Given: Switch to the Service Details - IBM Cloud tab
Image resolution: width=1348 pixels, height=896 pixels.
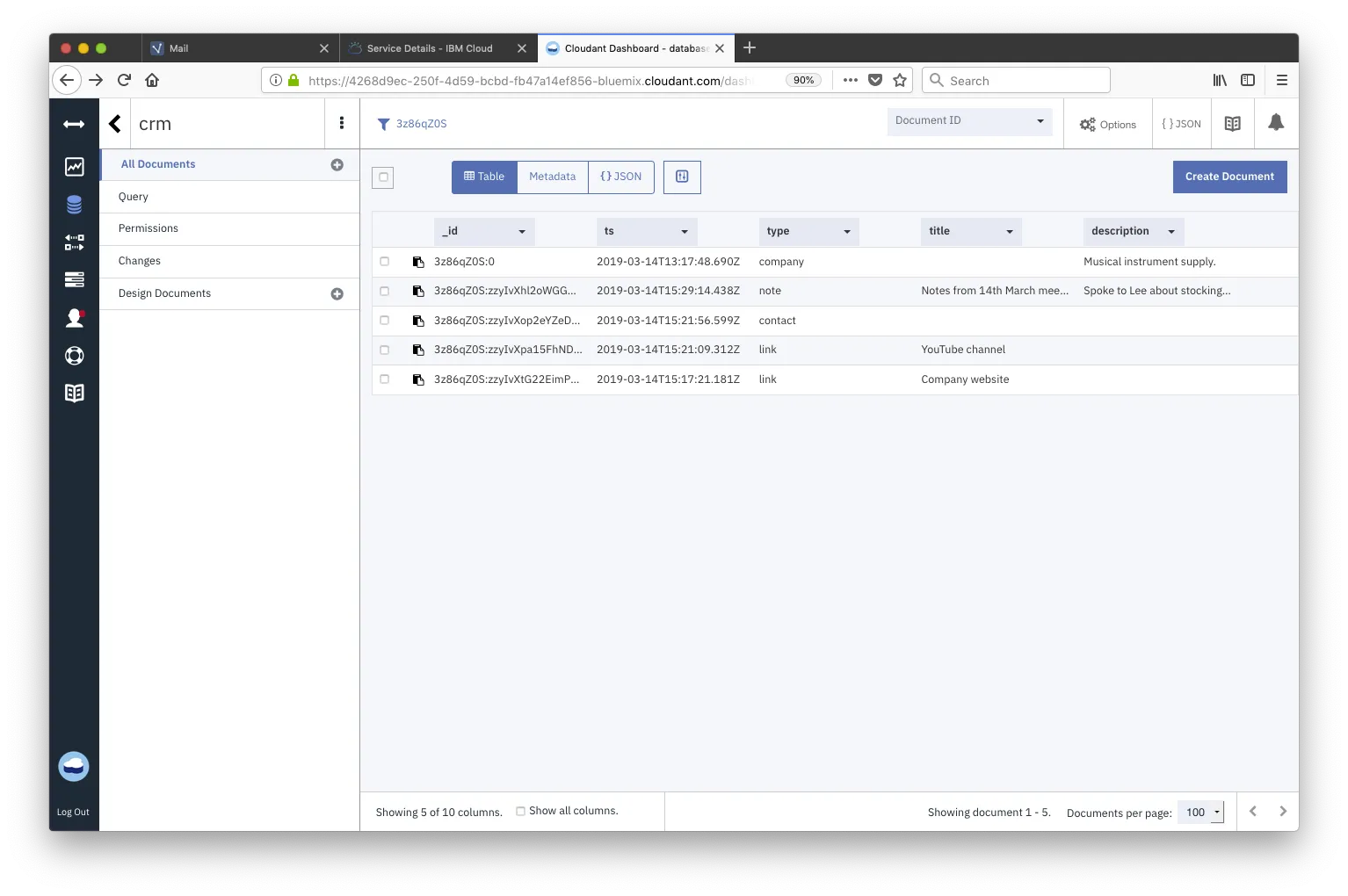Looking at the screenshot, I should [x=430, y=48].
